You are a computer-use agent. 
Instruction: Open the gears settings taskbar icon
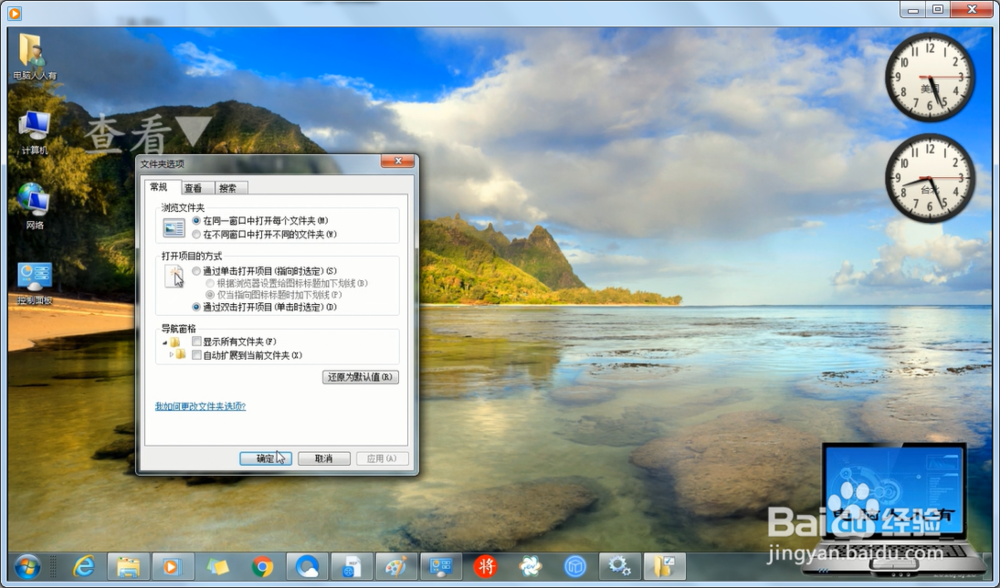[619, 566]
